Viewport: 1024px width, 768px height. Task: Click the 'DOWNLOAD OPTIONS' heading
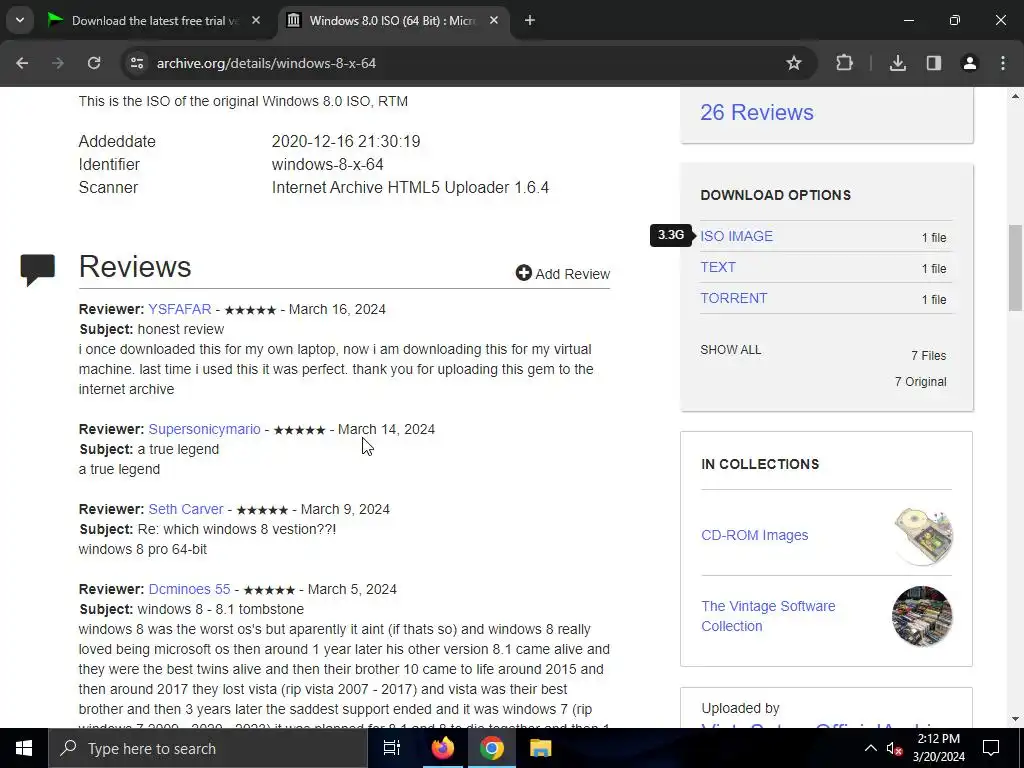(x=776, y=195)
